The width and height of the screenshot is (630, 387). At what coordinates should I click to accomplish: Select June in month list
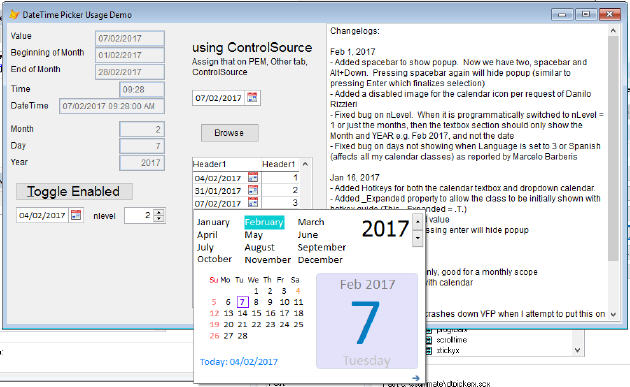click(x=308, y=235)
